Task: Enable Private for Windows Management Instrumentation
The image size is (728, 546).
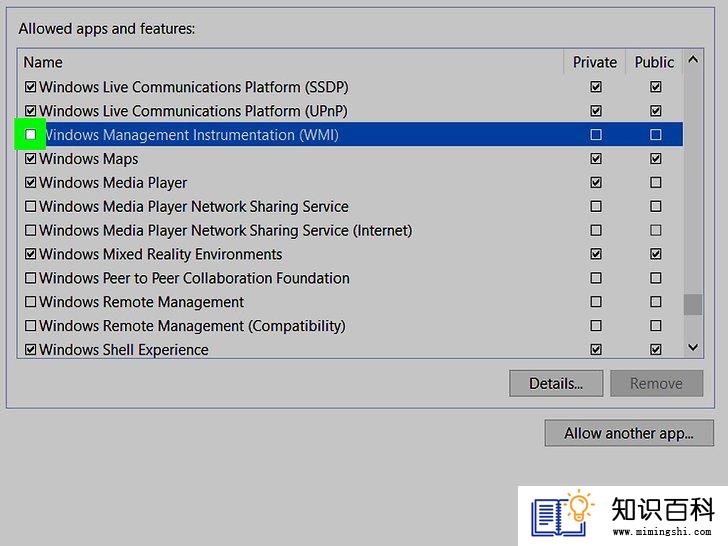Action: coord(596,135)
